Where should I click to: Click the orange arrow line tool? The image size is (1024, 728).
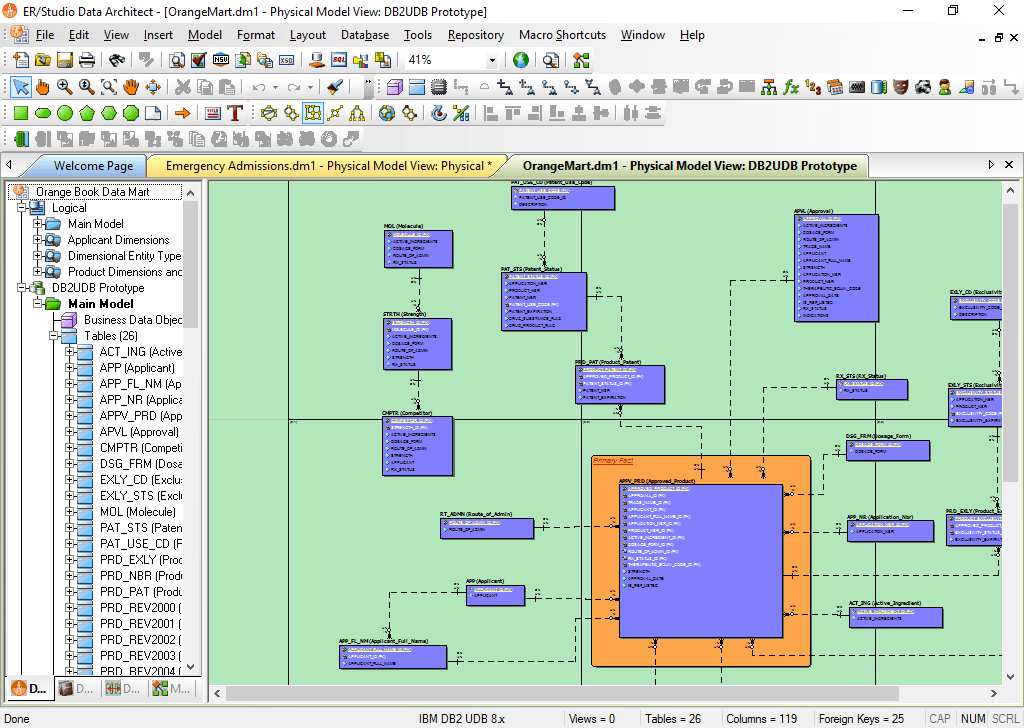click(183, 114)
